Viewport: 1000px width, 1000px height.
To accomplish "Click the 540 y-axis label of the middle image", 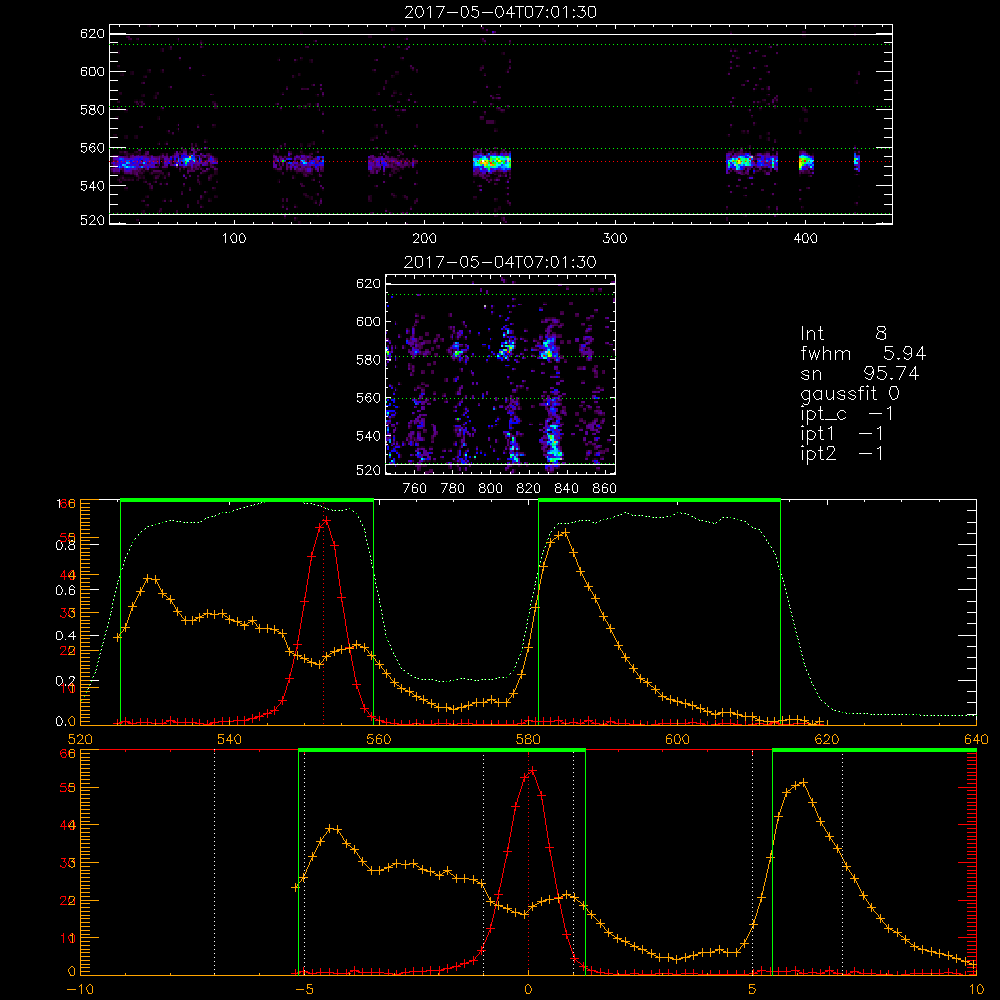I will 368,436.
